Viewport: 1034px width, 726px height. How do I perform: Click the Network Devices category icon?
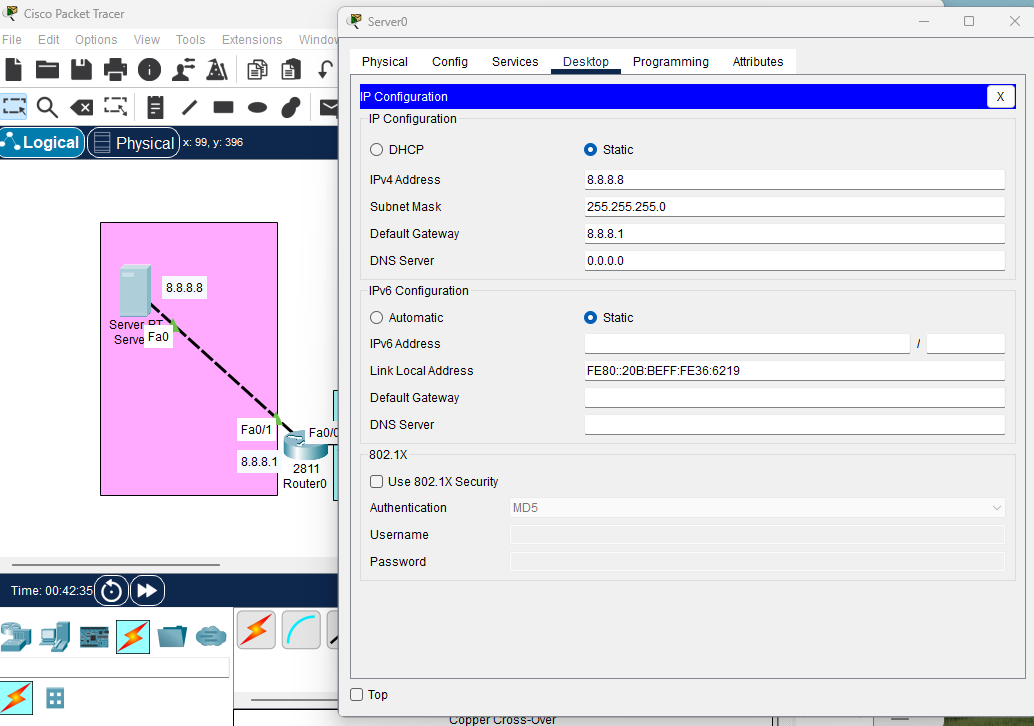coord(16,637)
